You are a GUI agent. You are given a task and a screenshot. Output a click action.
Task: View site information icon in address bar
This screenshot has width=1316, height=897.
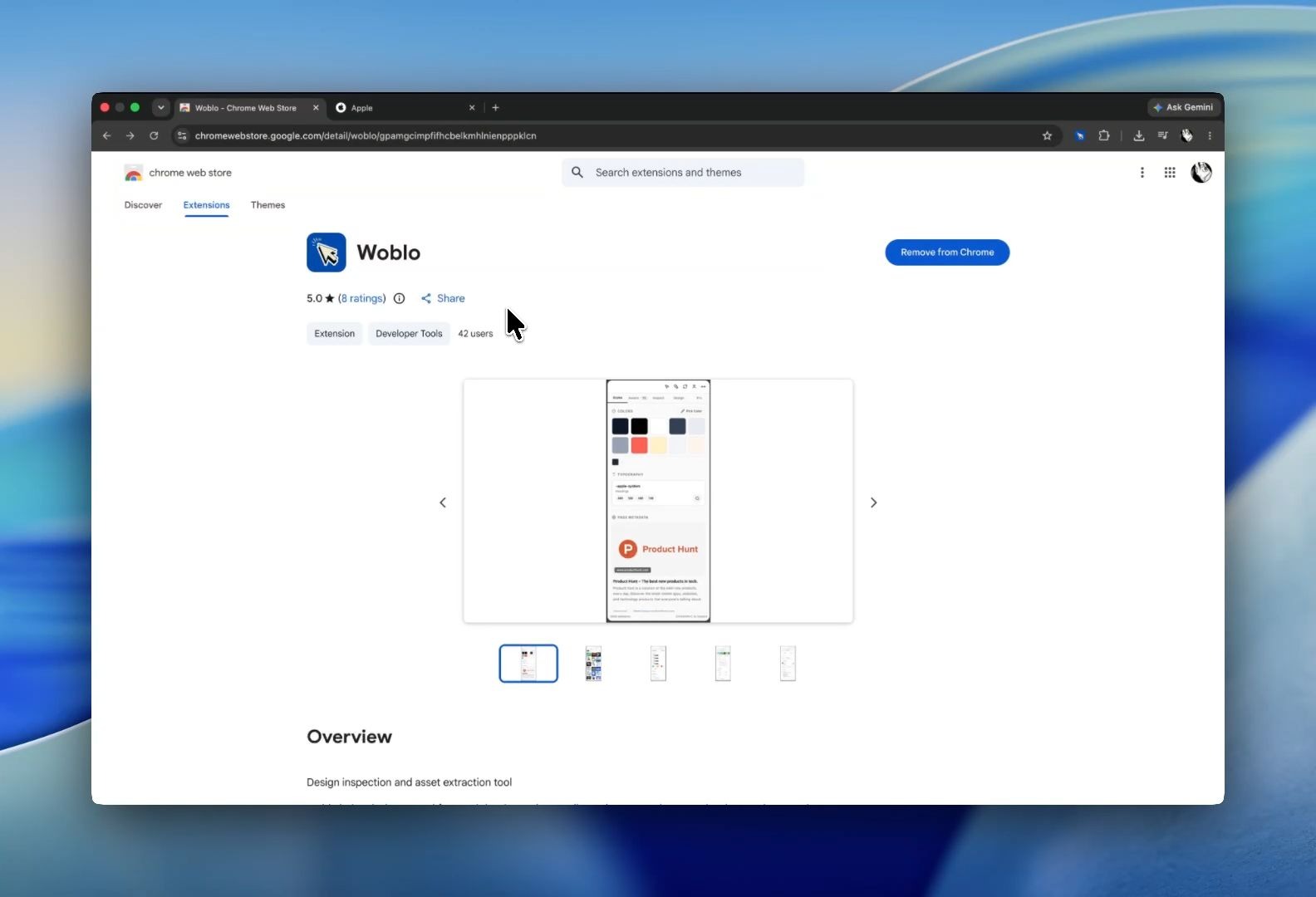183,135
